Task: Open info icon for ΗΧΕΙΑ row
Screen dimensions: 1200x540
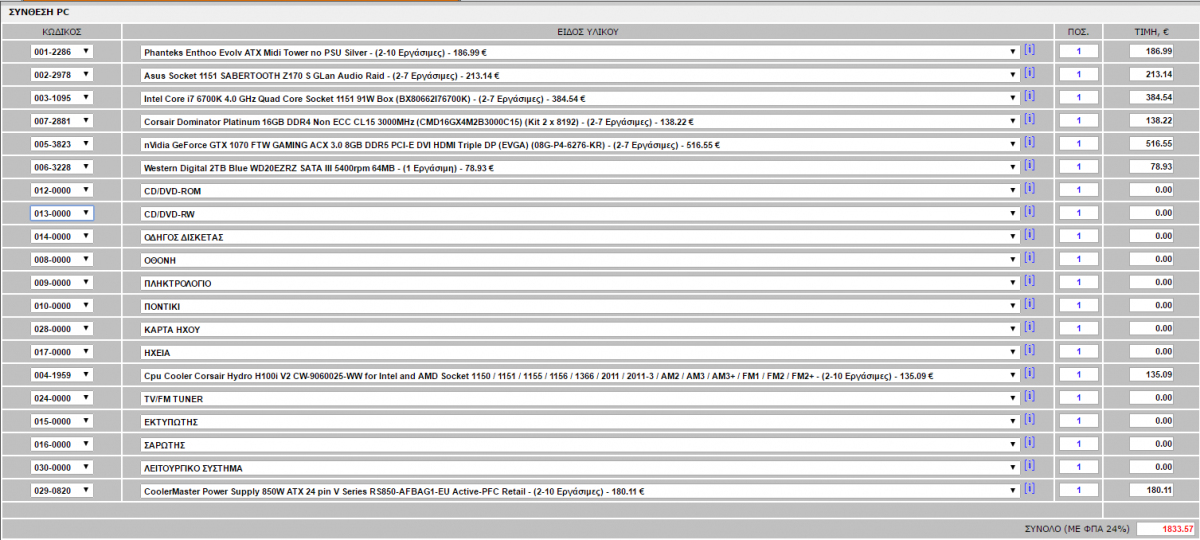Action: click(x=1029, y=350)
